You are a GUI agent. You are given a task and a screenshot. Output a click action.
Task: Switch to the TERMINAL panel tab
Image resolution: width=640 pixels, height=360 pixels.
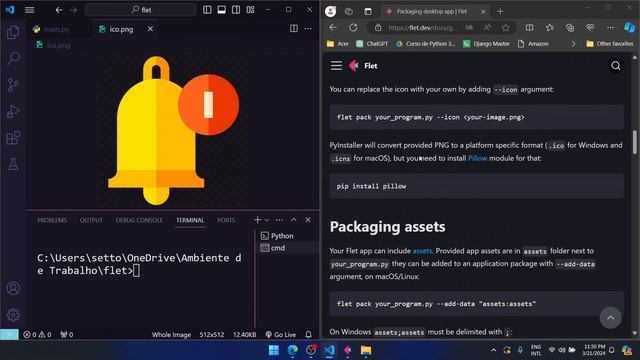click(190, 220)
